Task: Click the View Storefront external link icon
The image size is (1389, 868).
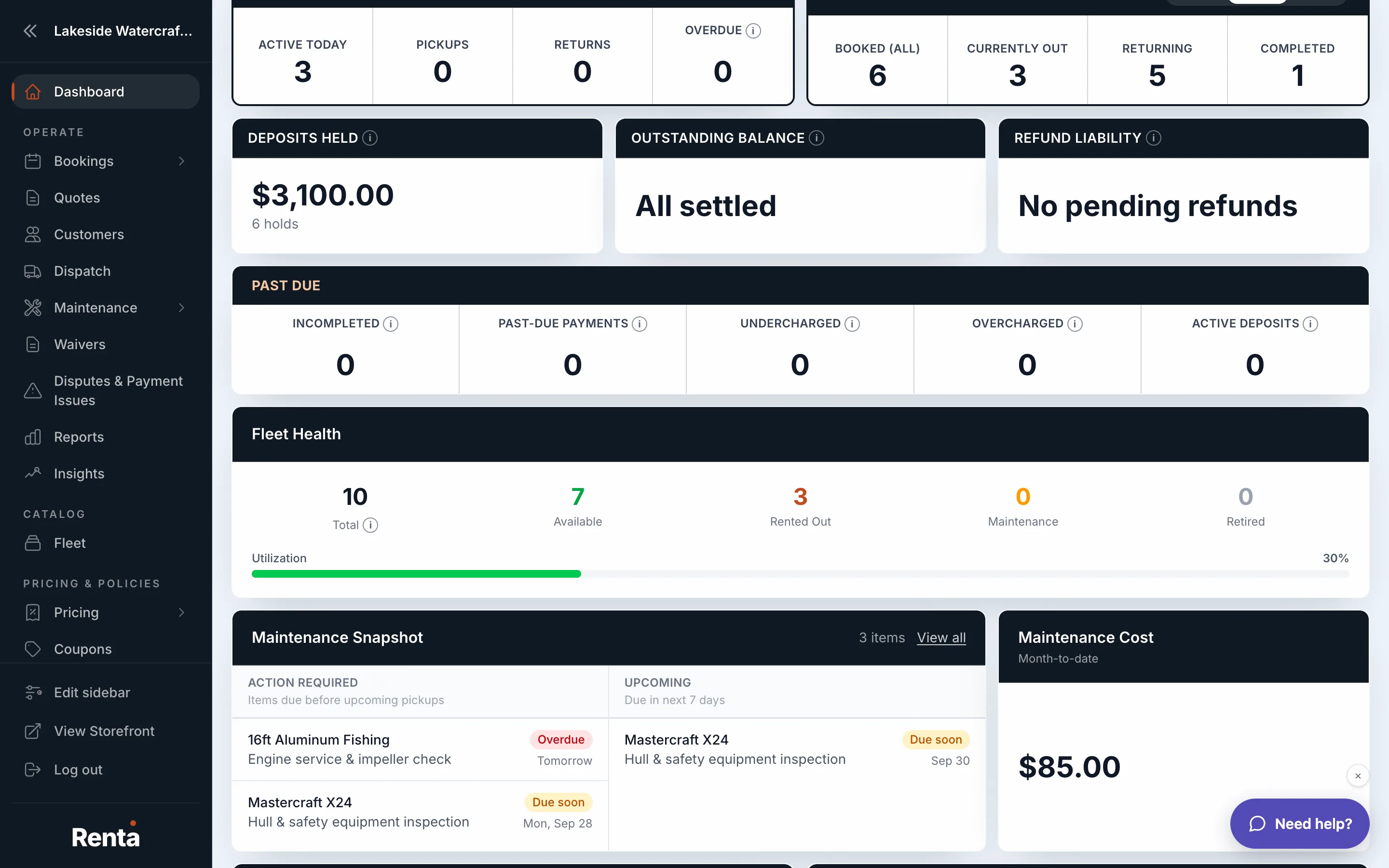Action: pos(33,731)
